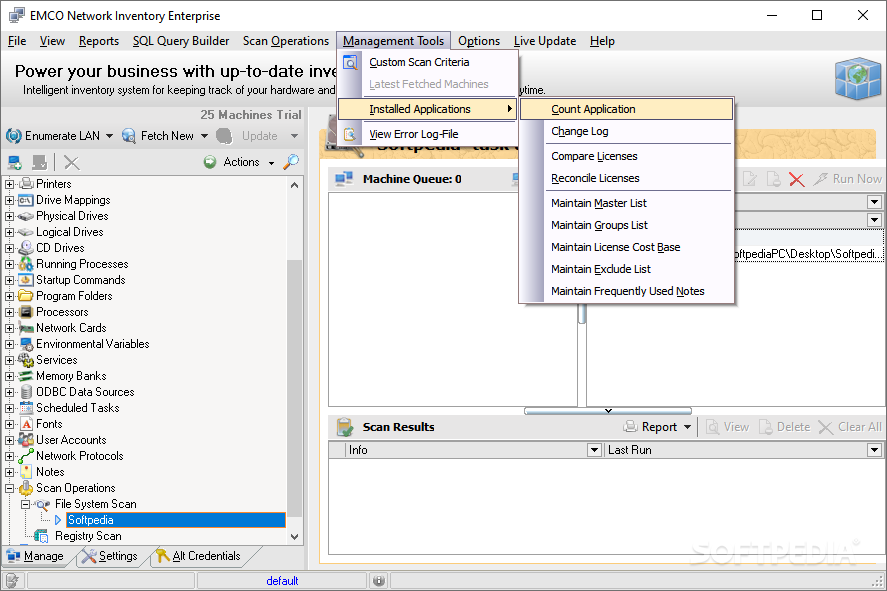Click the Running Processes tree icon
The image size is (887, 591).
click(x=26, y=264)
